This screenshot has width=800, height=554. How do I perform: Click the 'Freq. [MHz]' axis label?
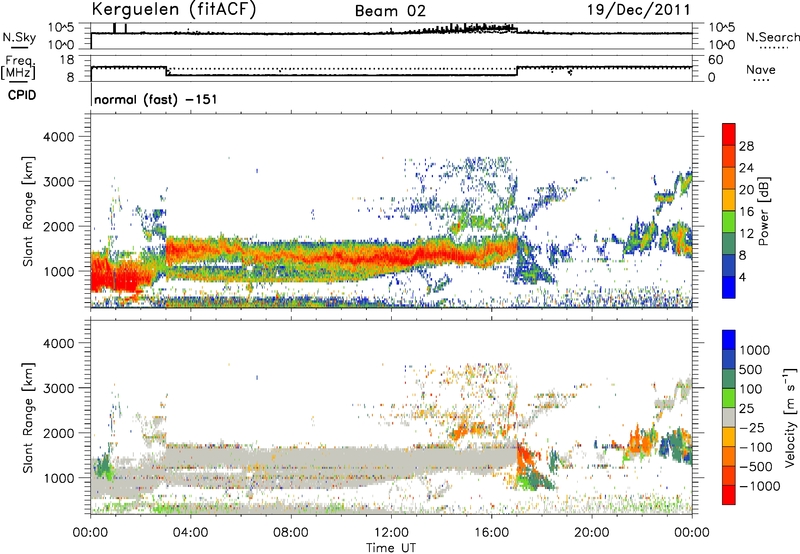pos(18,67)
